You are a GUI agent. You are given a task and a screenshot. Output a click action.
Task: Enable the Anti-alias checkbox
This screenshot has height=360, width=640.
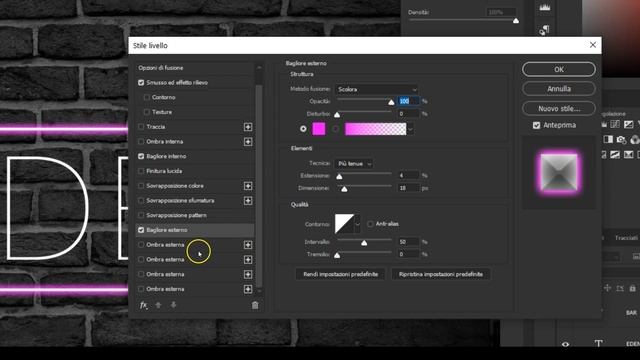tap(370, 224)
